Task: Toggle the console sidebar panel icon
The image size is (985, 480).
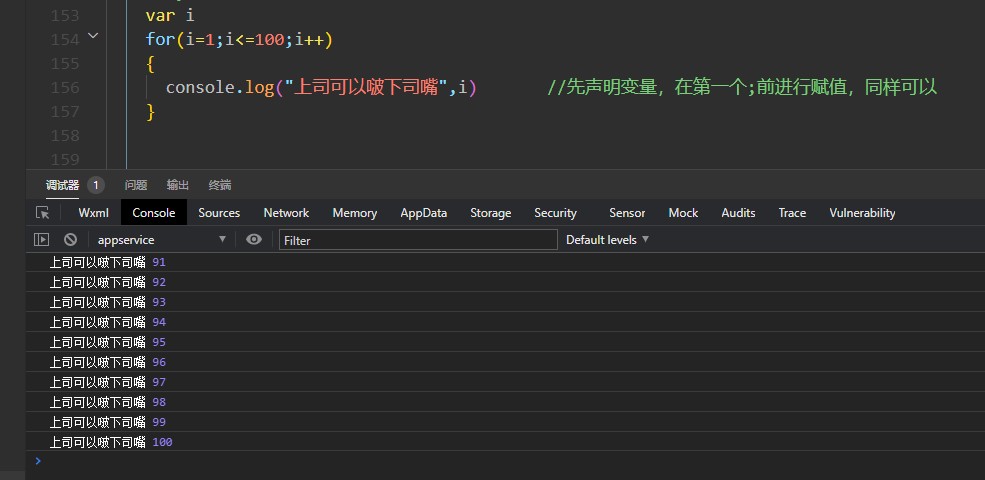Action: point(41,239)
